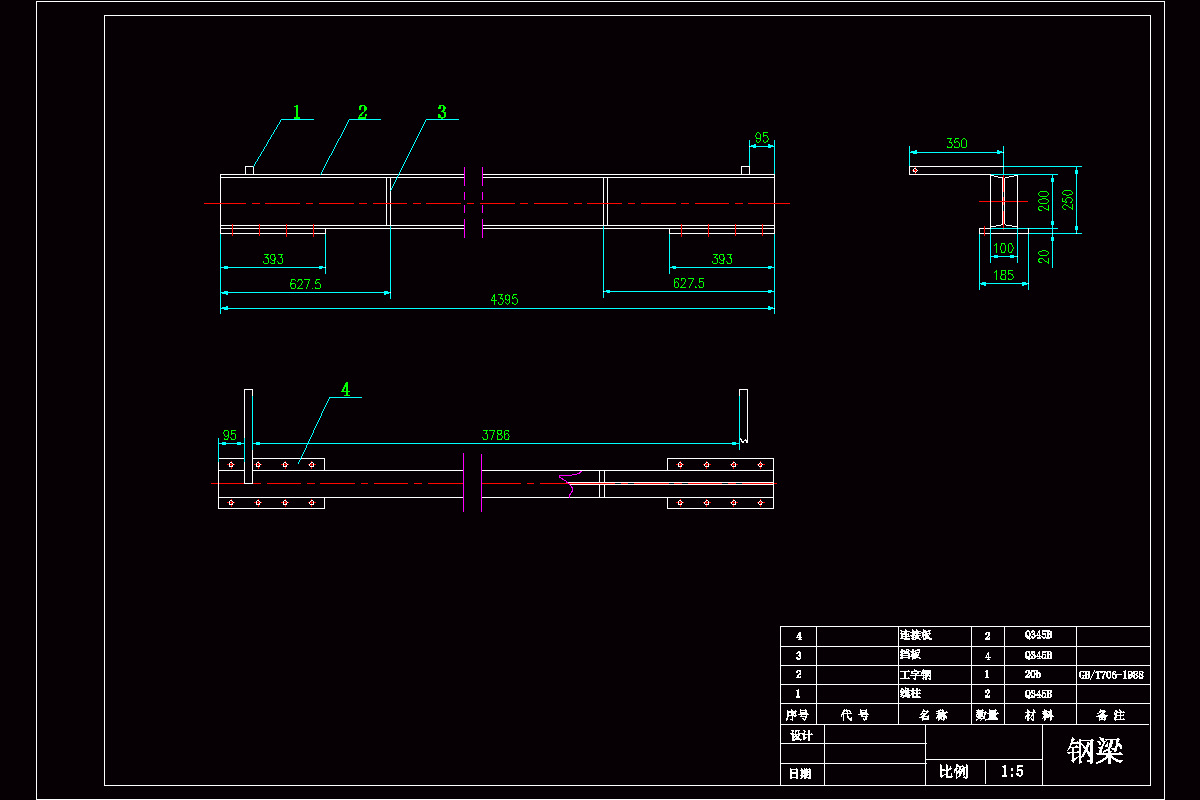Click the 比例 label in the title block
Viewport: 1200px width, 800px height.
coord(953,771)
